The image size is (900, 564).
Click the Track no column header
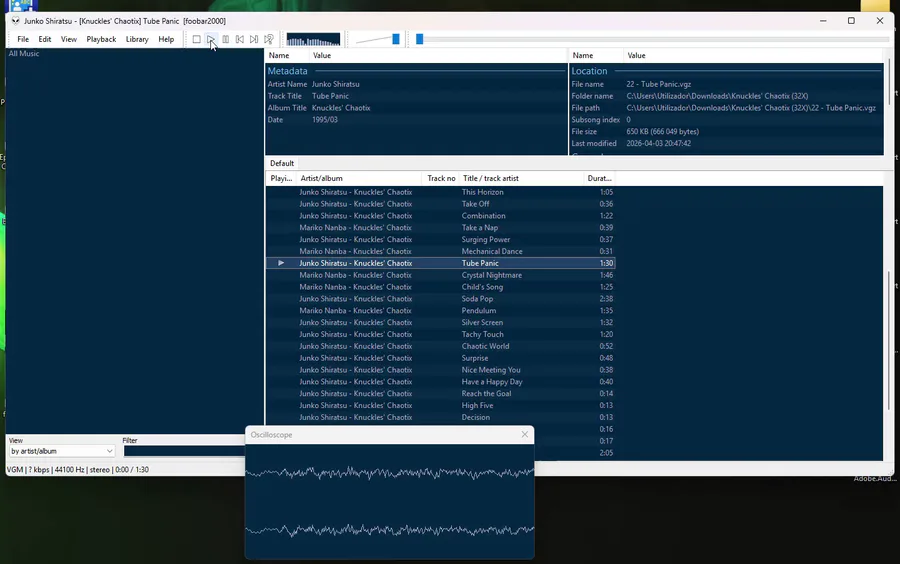441,178
